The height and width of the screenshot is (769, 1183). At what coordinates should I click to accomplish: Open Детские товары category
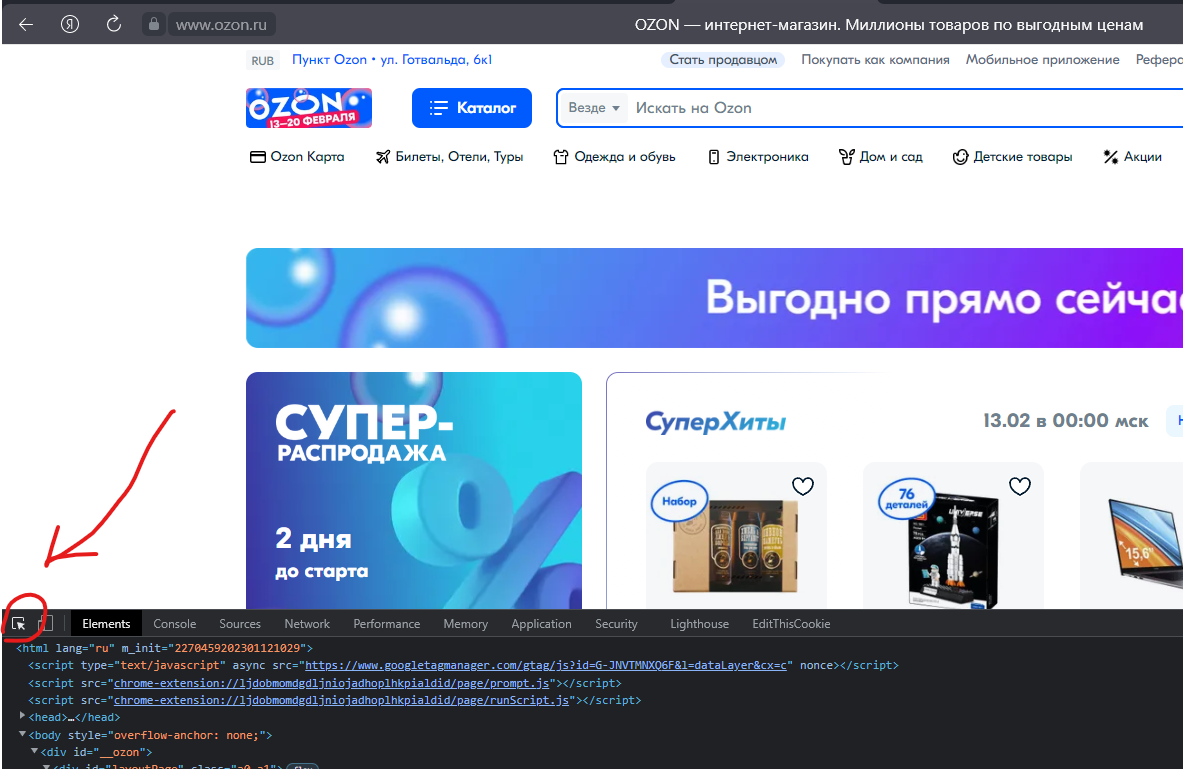(x=1012, y=157)
